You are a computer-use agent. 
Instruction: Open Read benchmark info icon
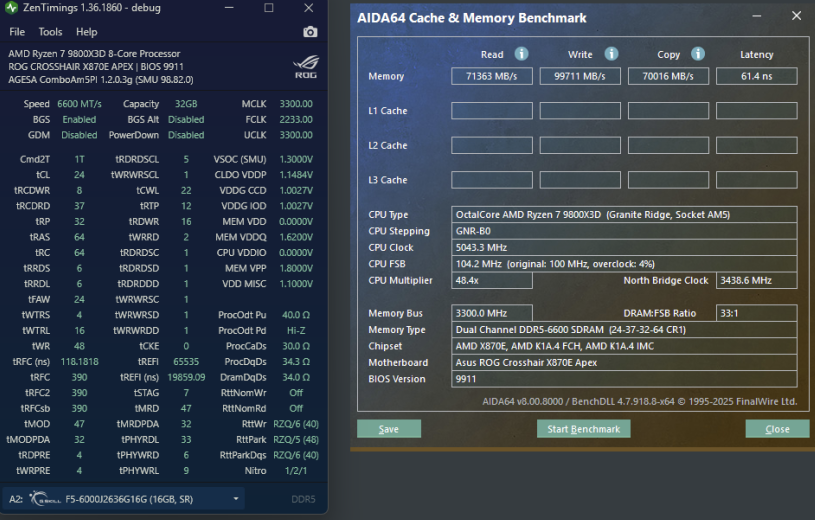(521, 54)
